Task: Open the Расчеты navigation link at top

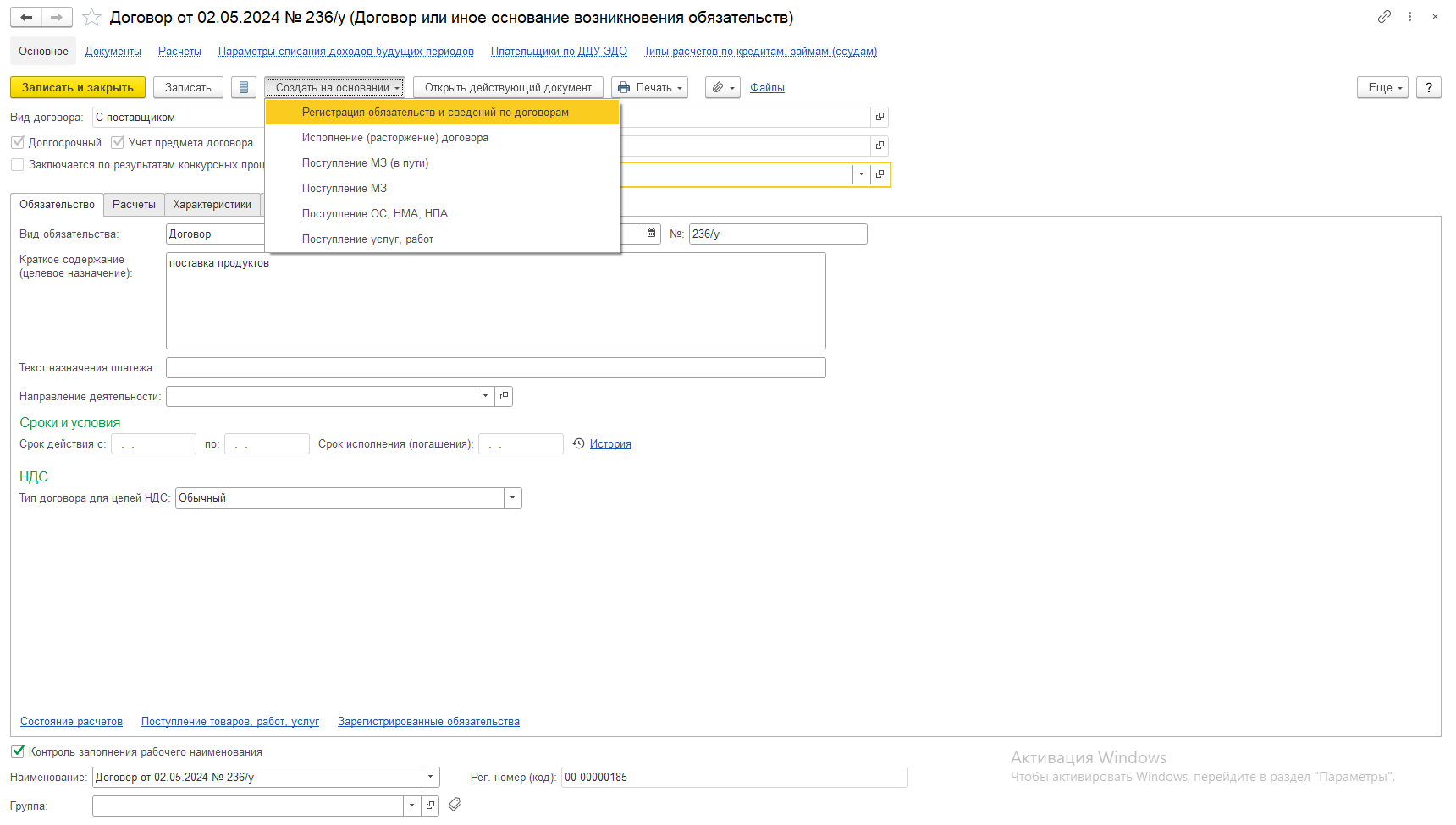Action: pyautogui.click(x=179, y=52)
